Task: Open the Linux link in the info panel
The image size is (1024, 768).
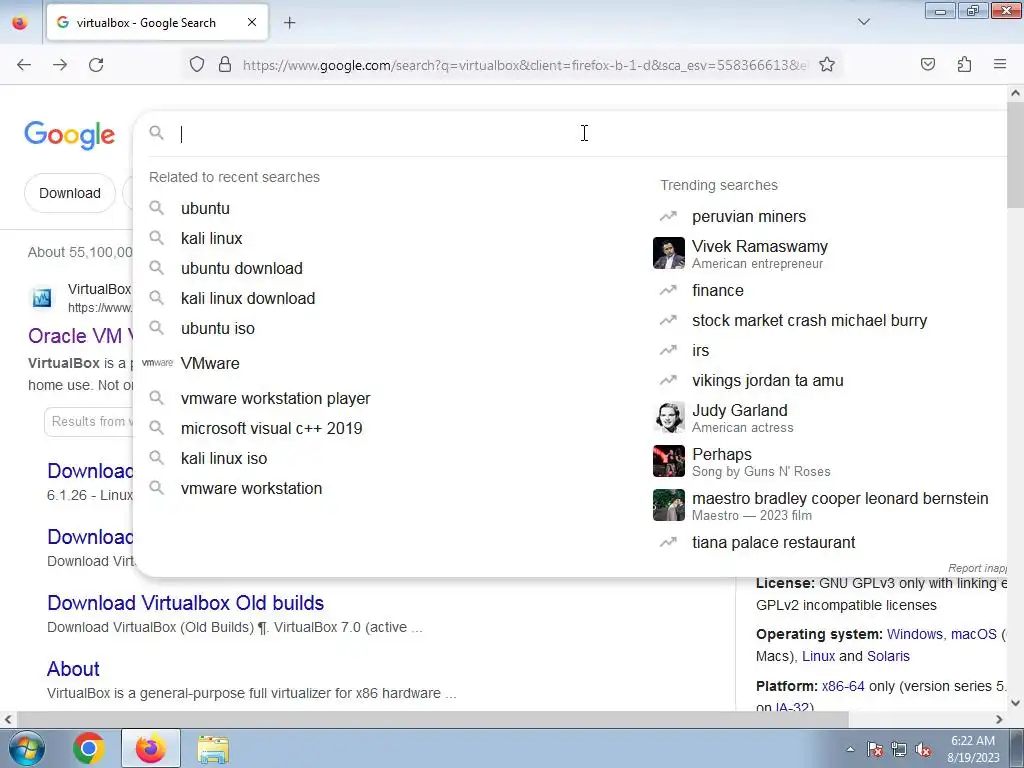Action: tap(818, 656)
